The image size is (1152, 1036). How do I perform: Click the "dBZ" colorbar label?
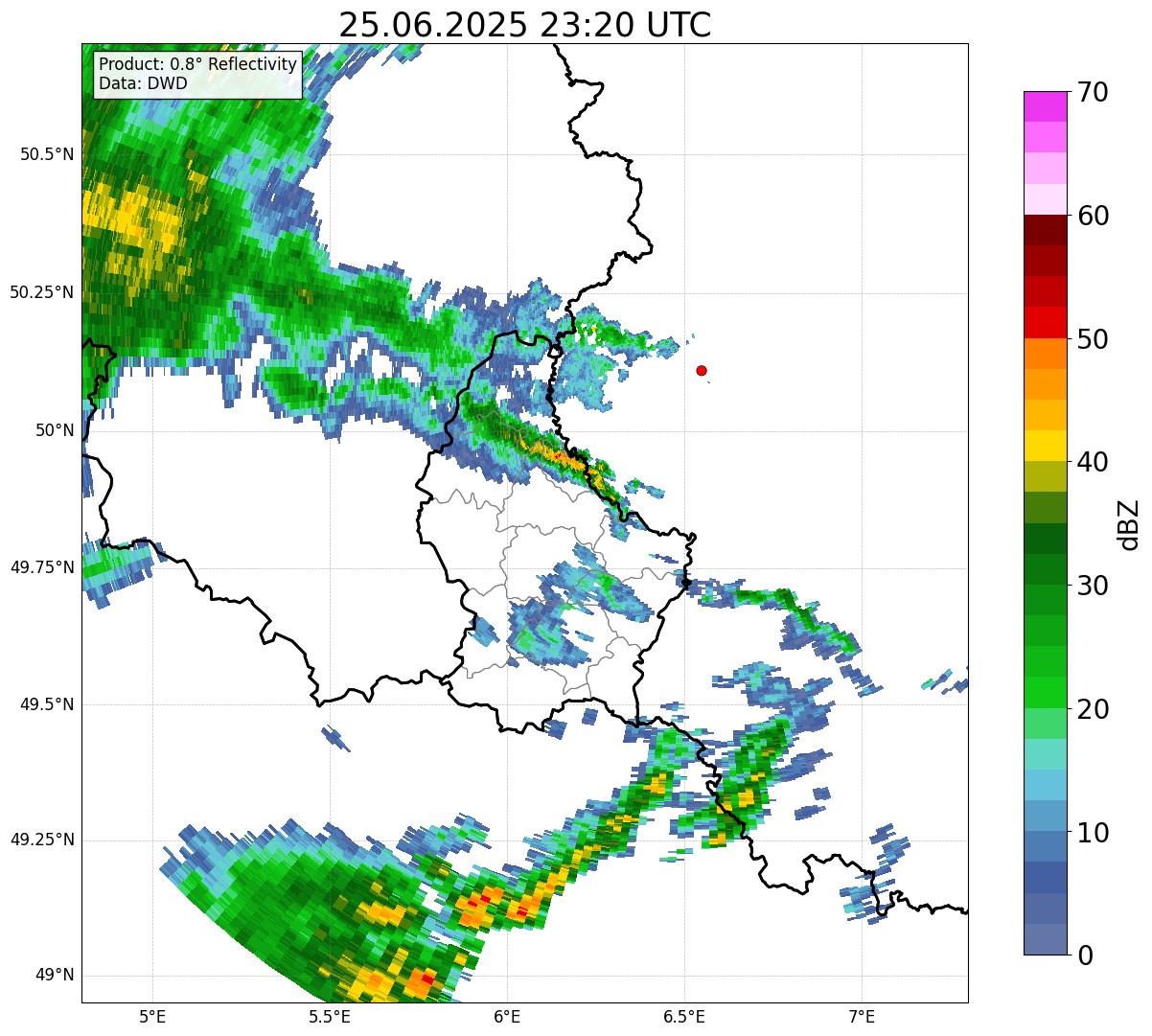(x=1129, y=523)
